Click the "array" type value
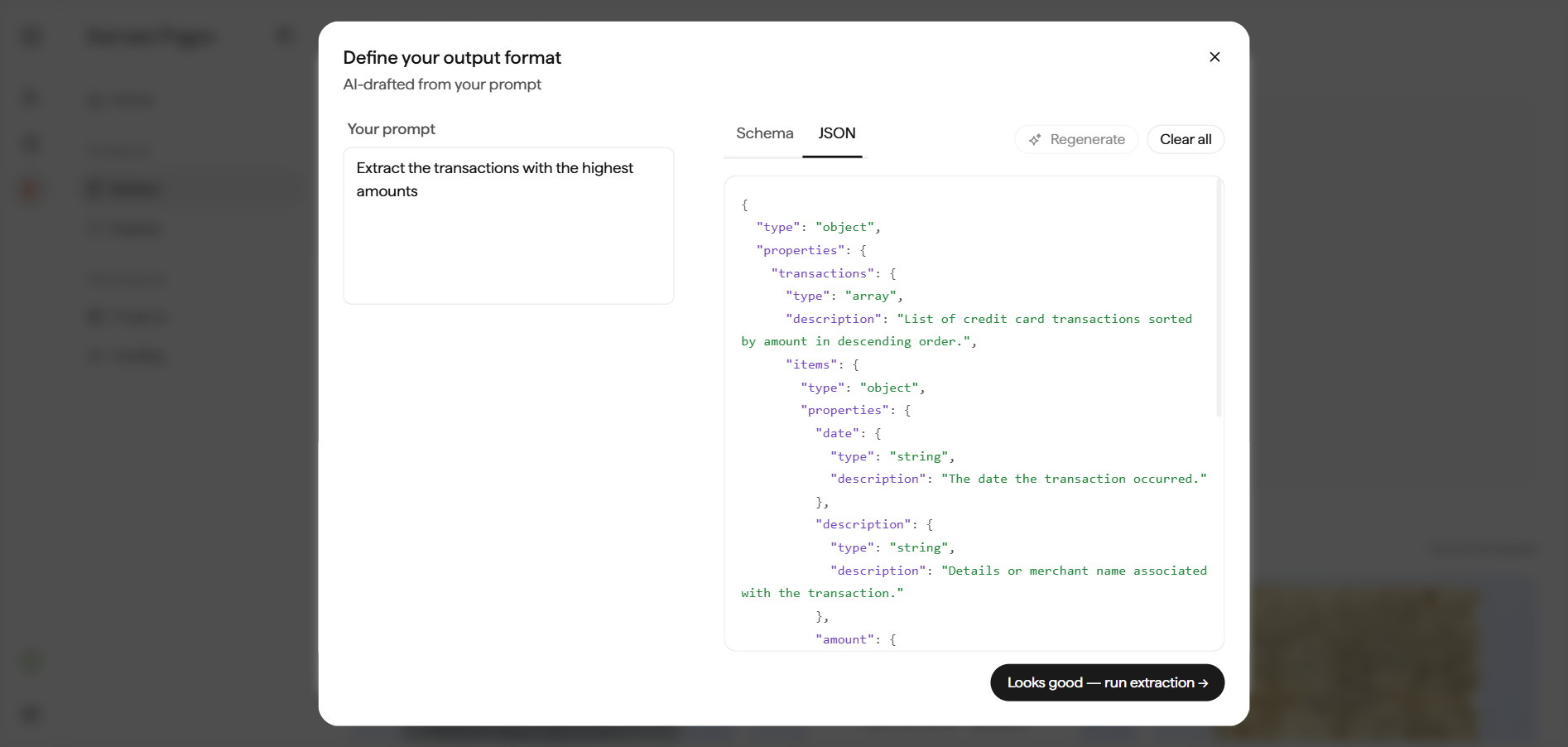 [871, 296]
